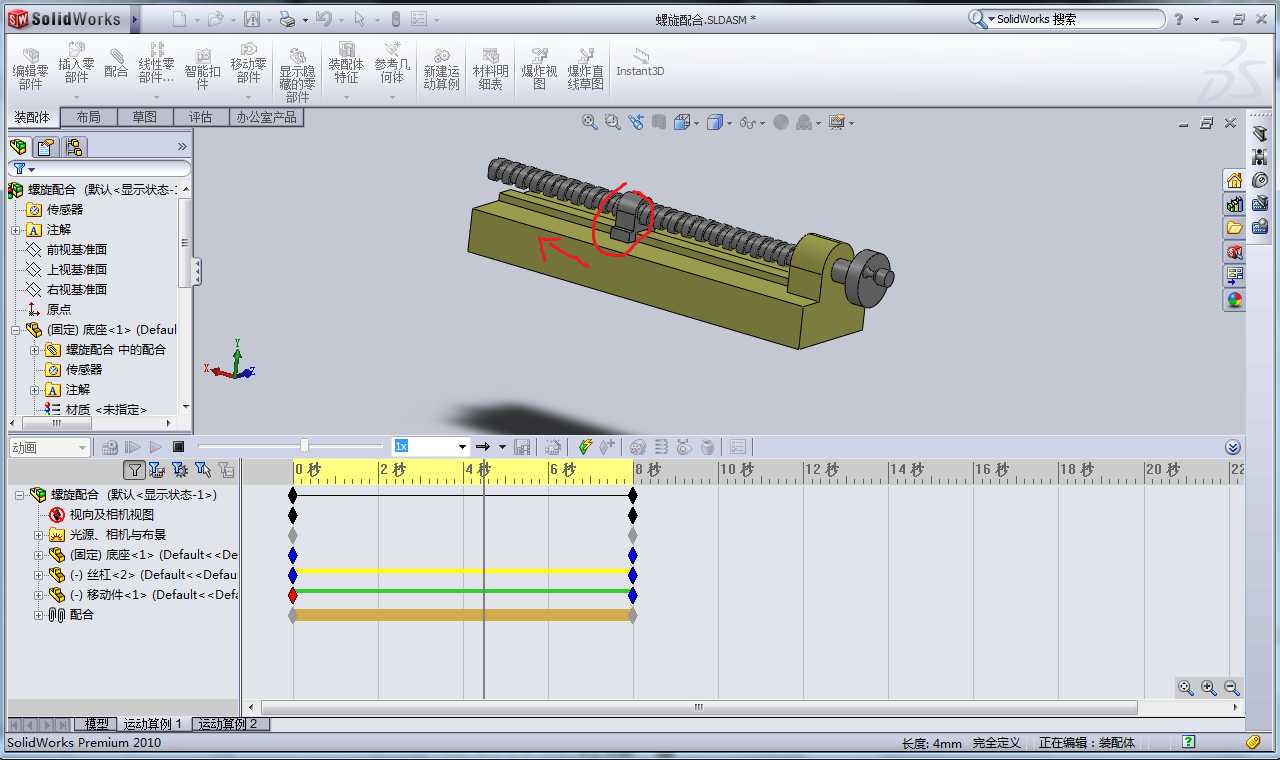Open the playback speed 1x dropdown
This screenshot has width=1280, height=760.
[x=462, y=447]
